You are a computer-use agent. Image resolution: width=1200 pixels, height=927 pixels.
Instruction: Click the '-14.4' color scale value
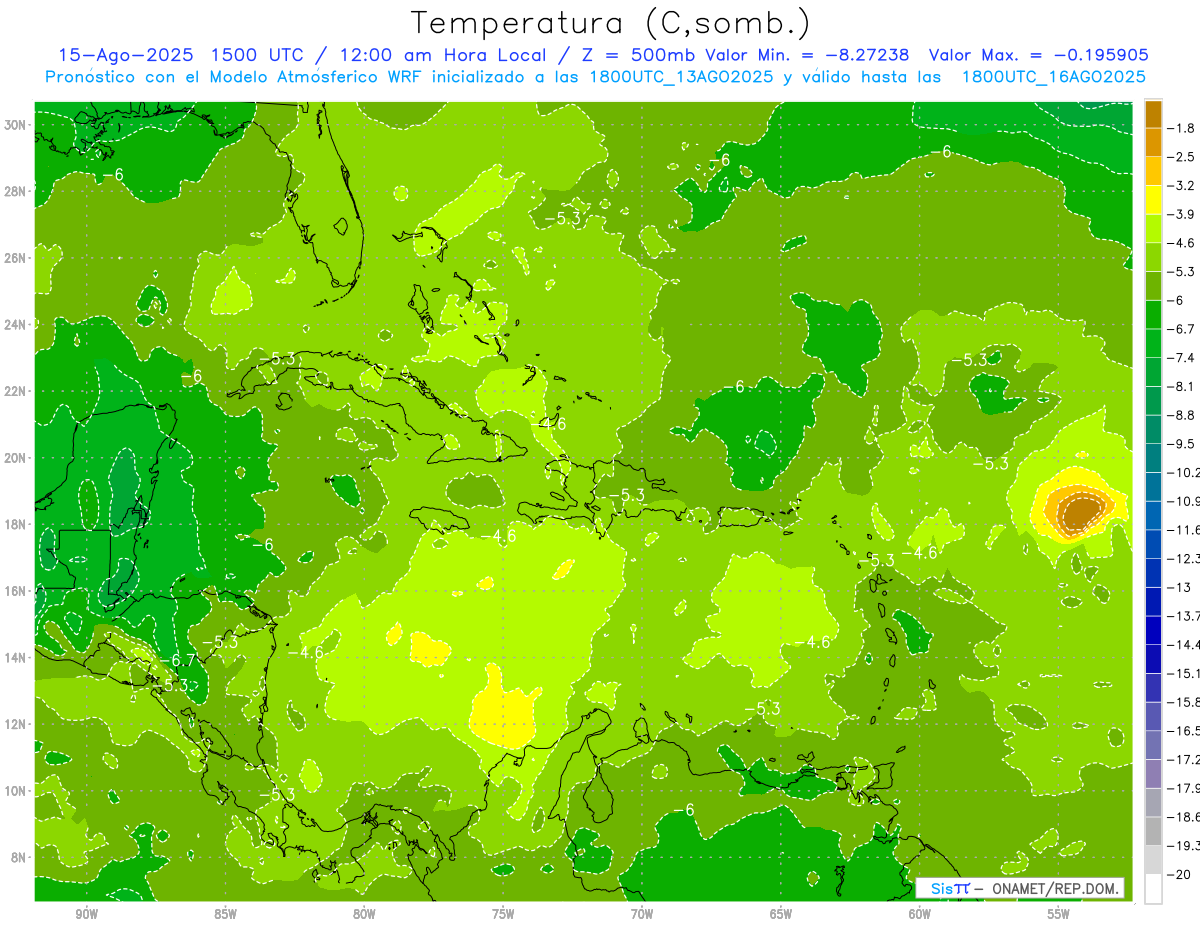click(1184, 645)
